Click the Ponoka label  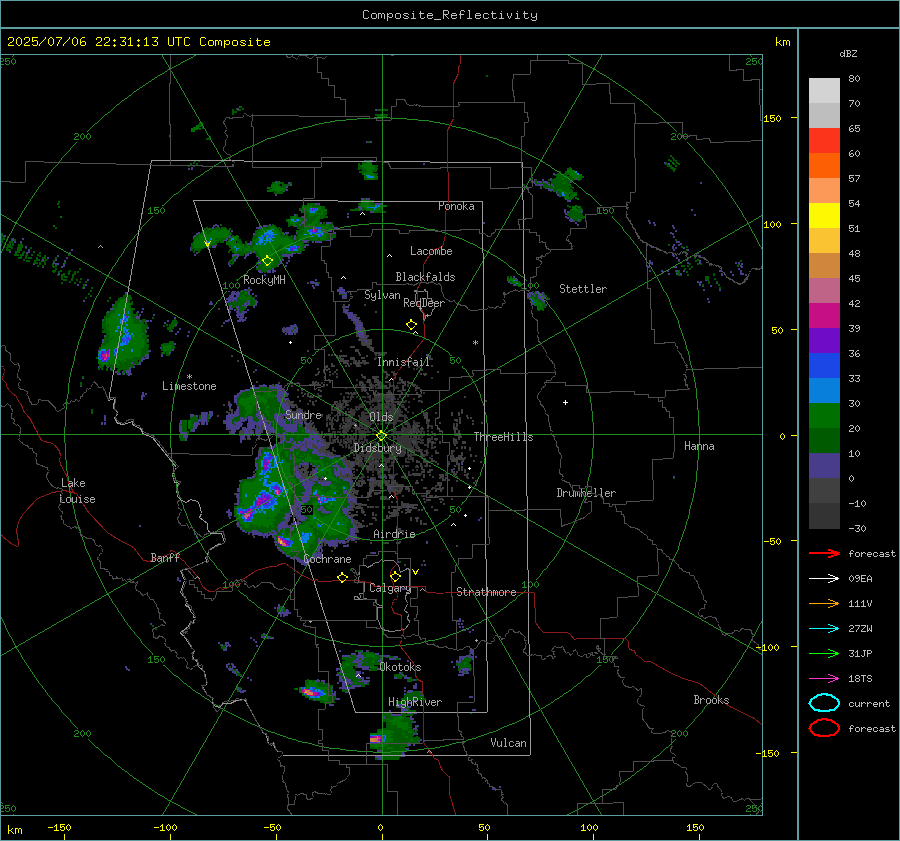click(456, 206)
